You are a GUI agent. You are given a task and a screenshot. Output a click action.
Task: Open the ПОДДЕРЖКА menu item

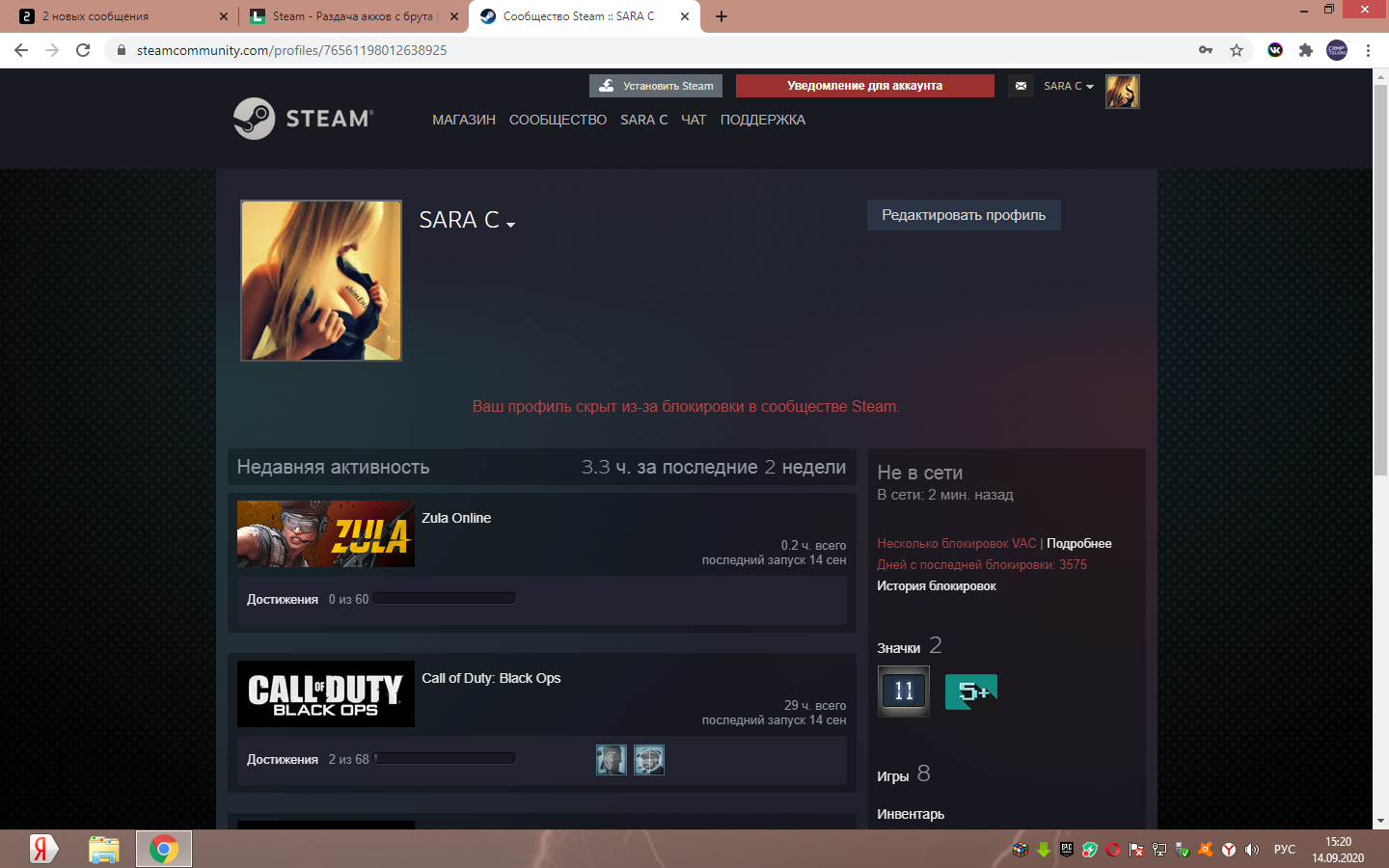coord(762,120)
